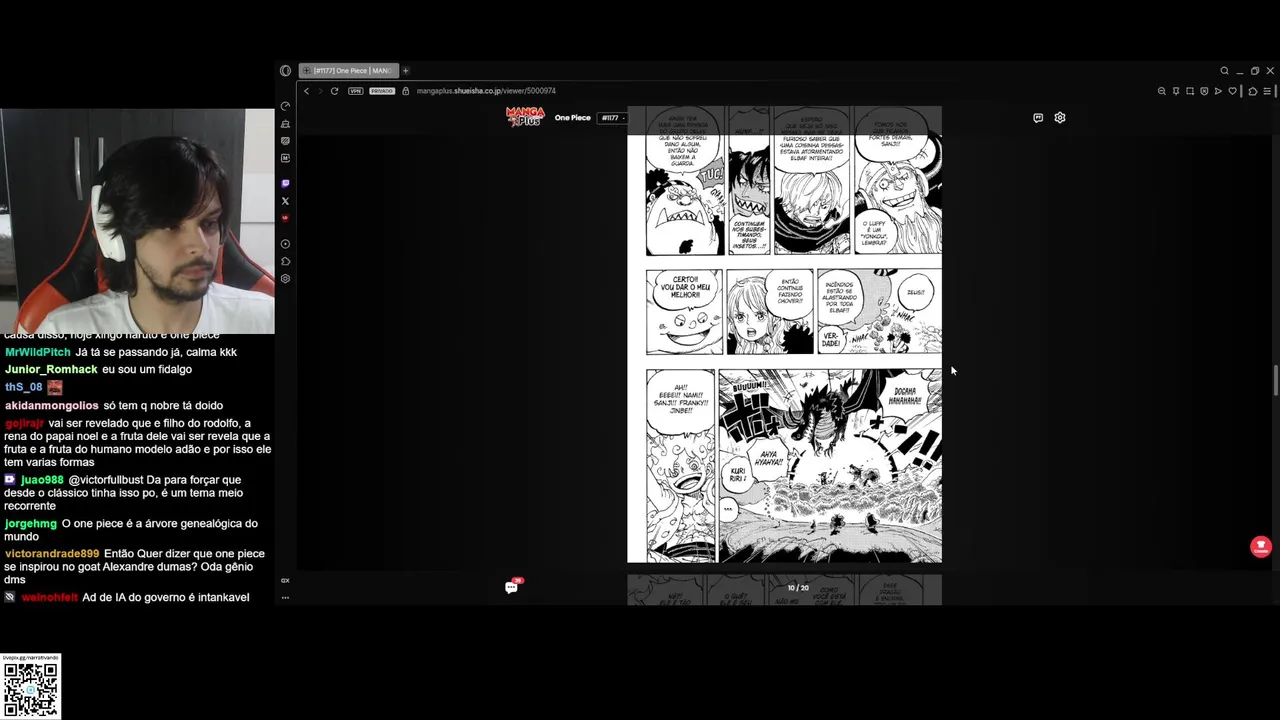Open Extensions cube icon in sidebar
Screen dimensions: 1280x720
point(285,261)
